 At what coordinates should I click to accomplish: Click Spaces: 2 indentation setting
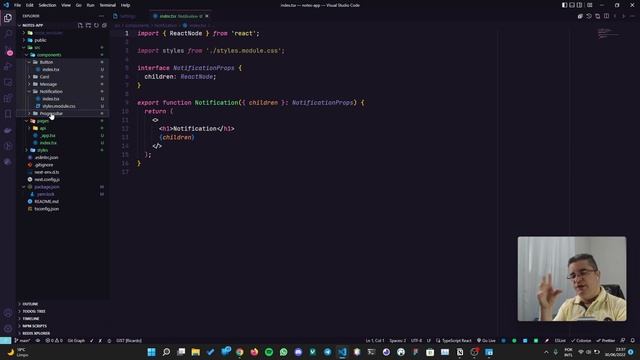[x=397, y=340]
